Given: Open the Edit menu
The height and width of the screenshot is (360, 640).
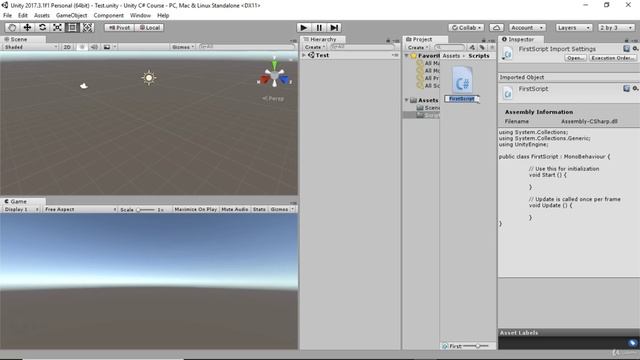Looking at the screenshot, I should tap(23, 16).
